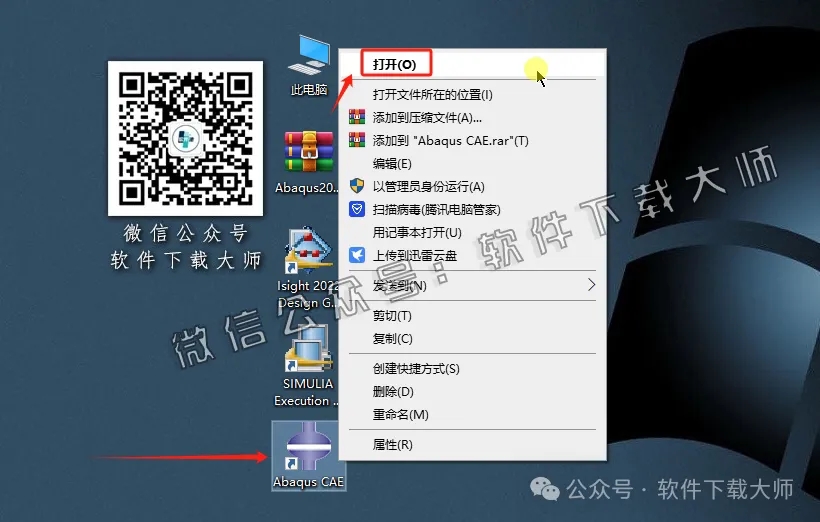Choose 编辑(E) in the context menu
Image resolution: width=820 pixels, height=522 pixels.
click(473, 164)
